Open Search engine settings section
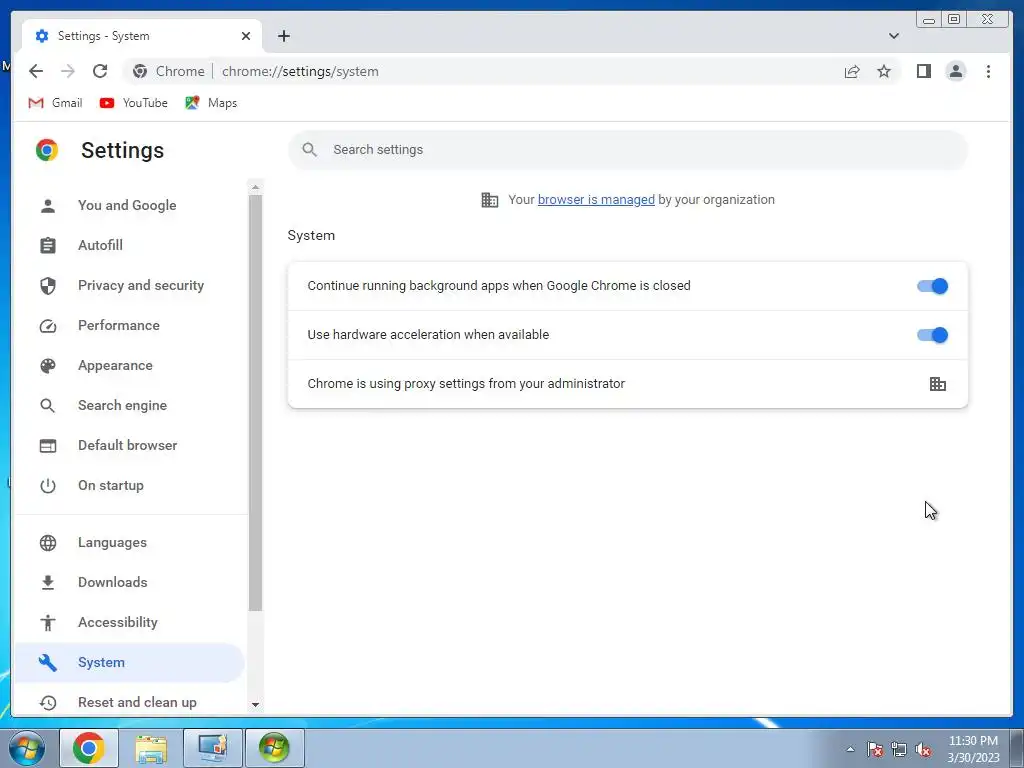This screenshot has height=768, width=1024. (x=129, y=406)
